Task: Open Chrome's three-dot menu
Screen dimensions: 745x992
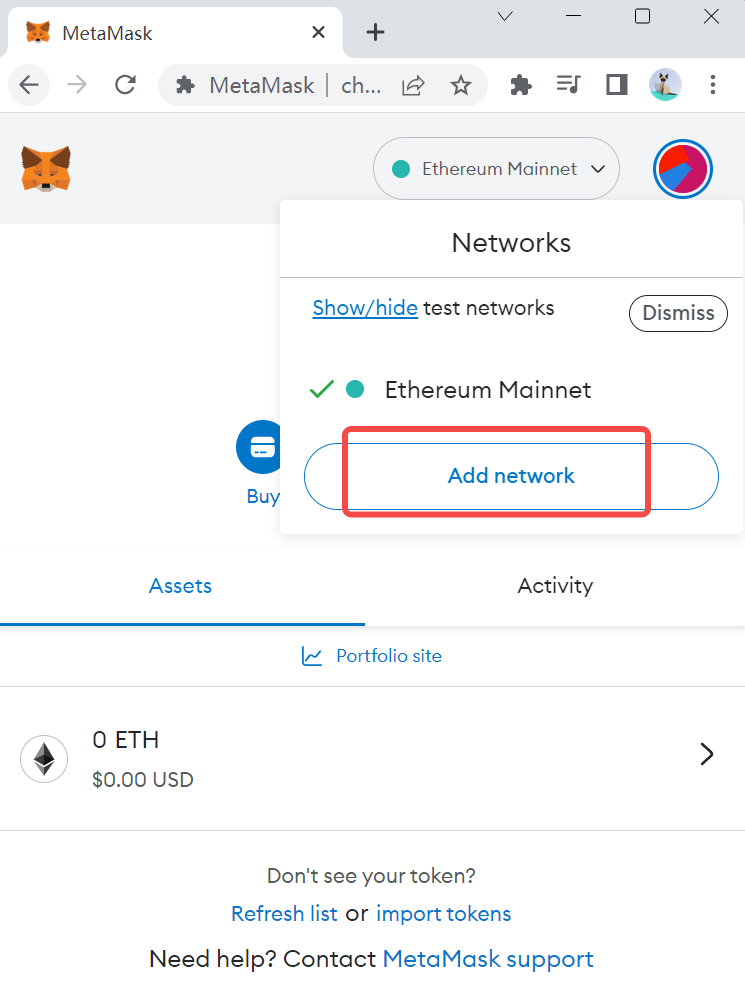Action: (713, 85)
